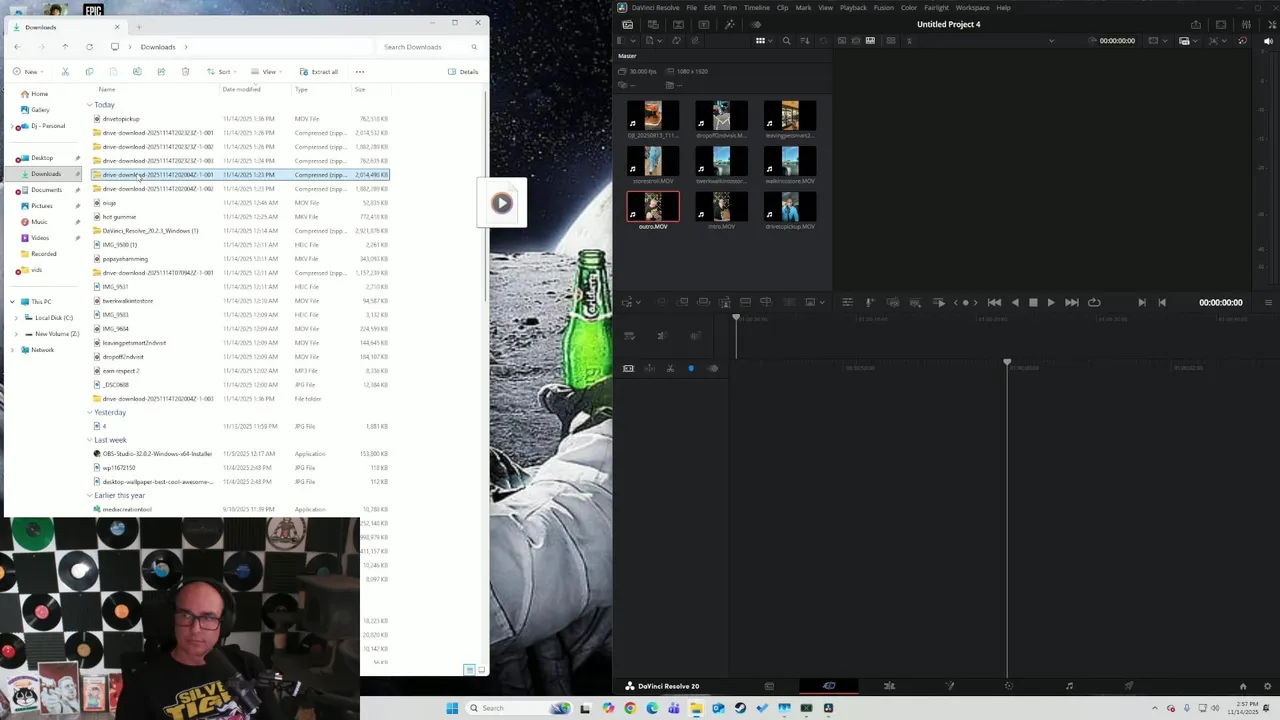The height and width of the screenshot is (720, 1280).
Task: Toggle Details pane button
Action: (x=463, y=72)
